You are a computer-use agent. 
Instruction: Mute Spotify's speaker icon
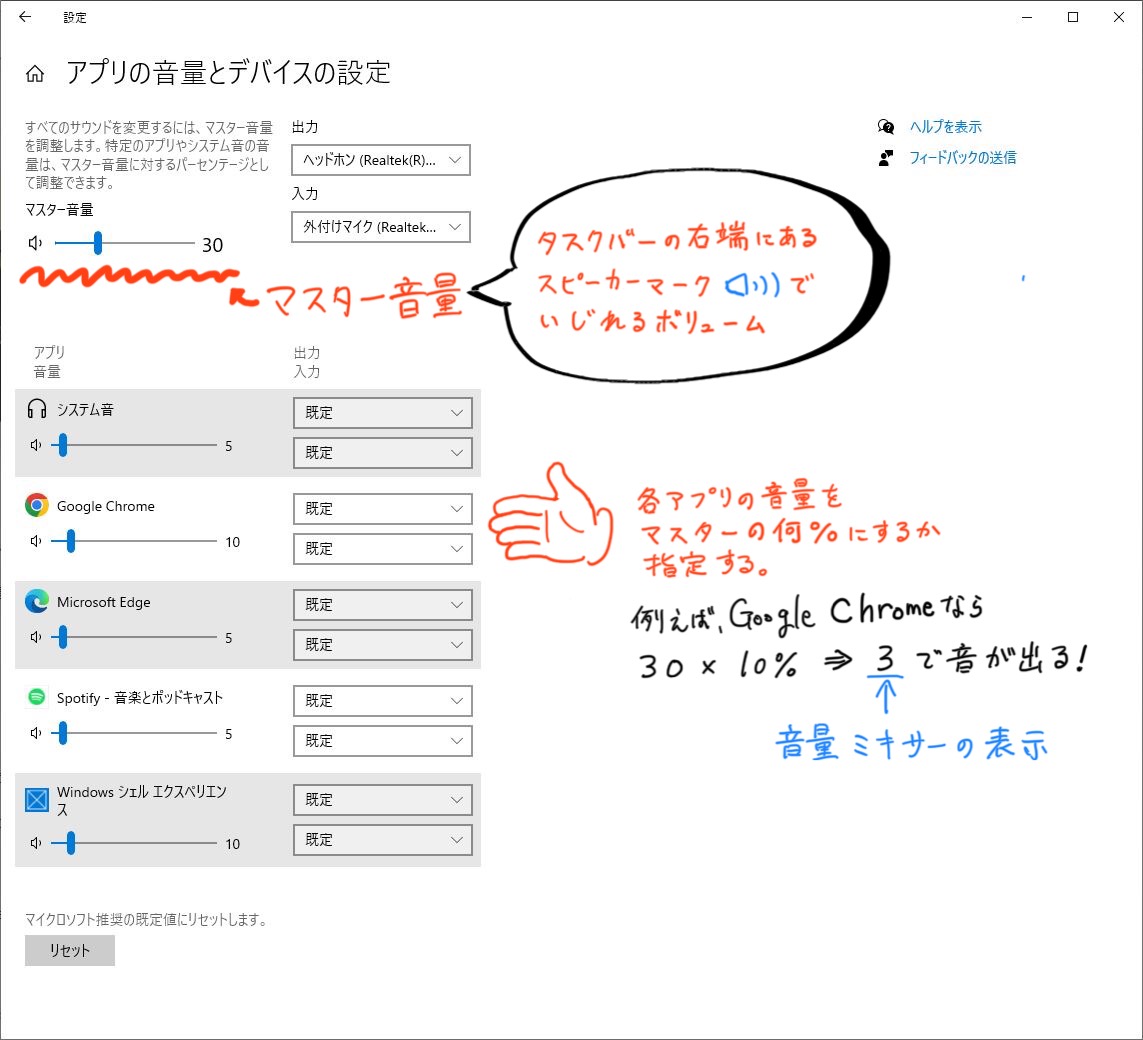(37, 733)
